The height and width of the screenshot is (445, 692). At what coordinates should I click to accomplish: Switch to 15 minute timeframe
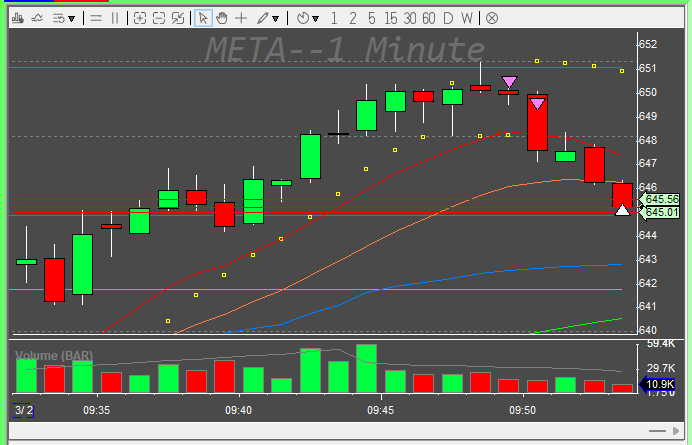click(x=391, y=19)
